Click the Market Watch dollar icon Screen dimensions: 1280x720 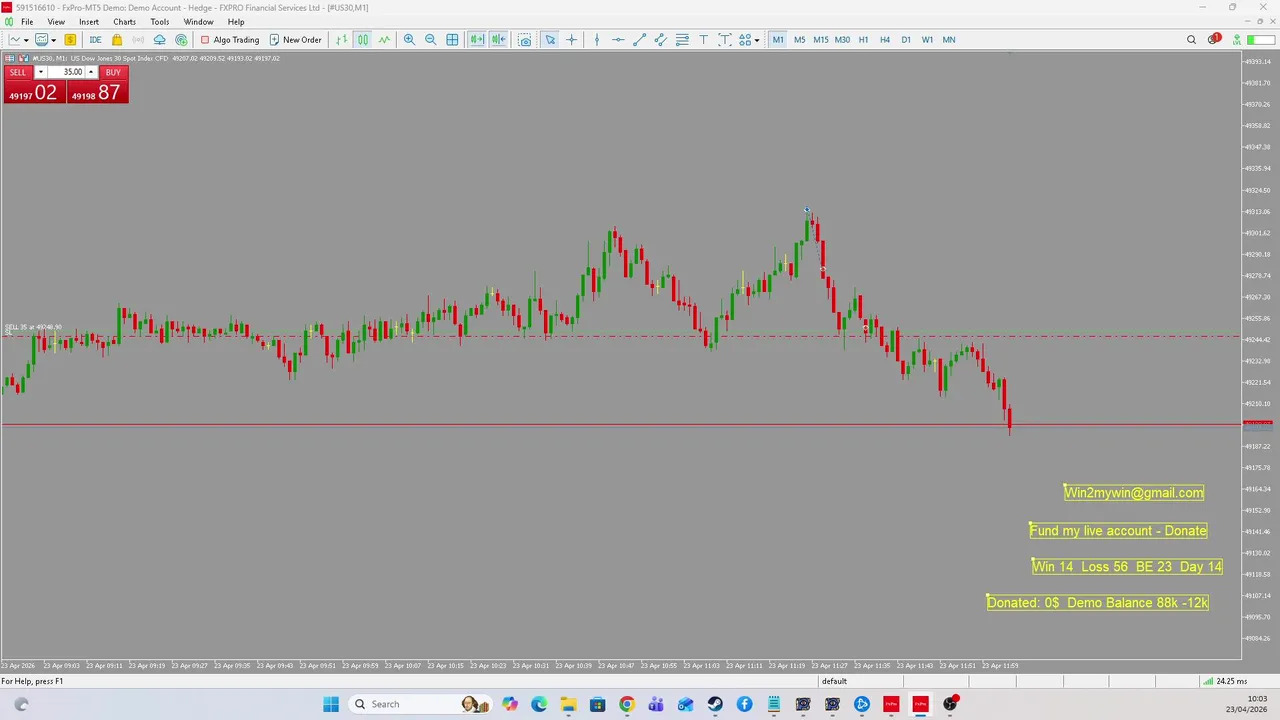pos(70,40)
